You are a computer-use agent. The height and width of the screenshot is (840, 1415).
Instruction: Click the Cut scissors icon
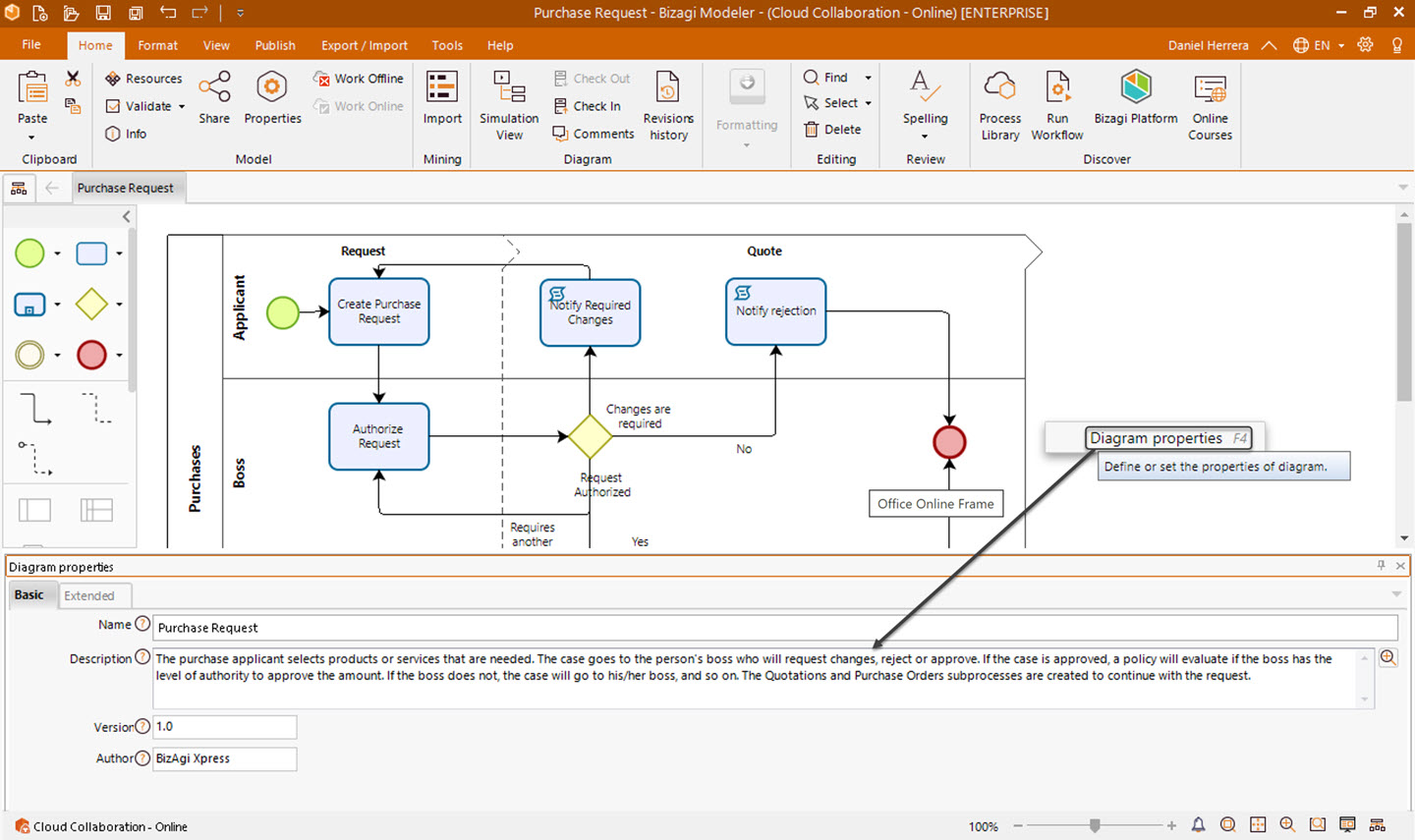click(73, 78)
